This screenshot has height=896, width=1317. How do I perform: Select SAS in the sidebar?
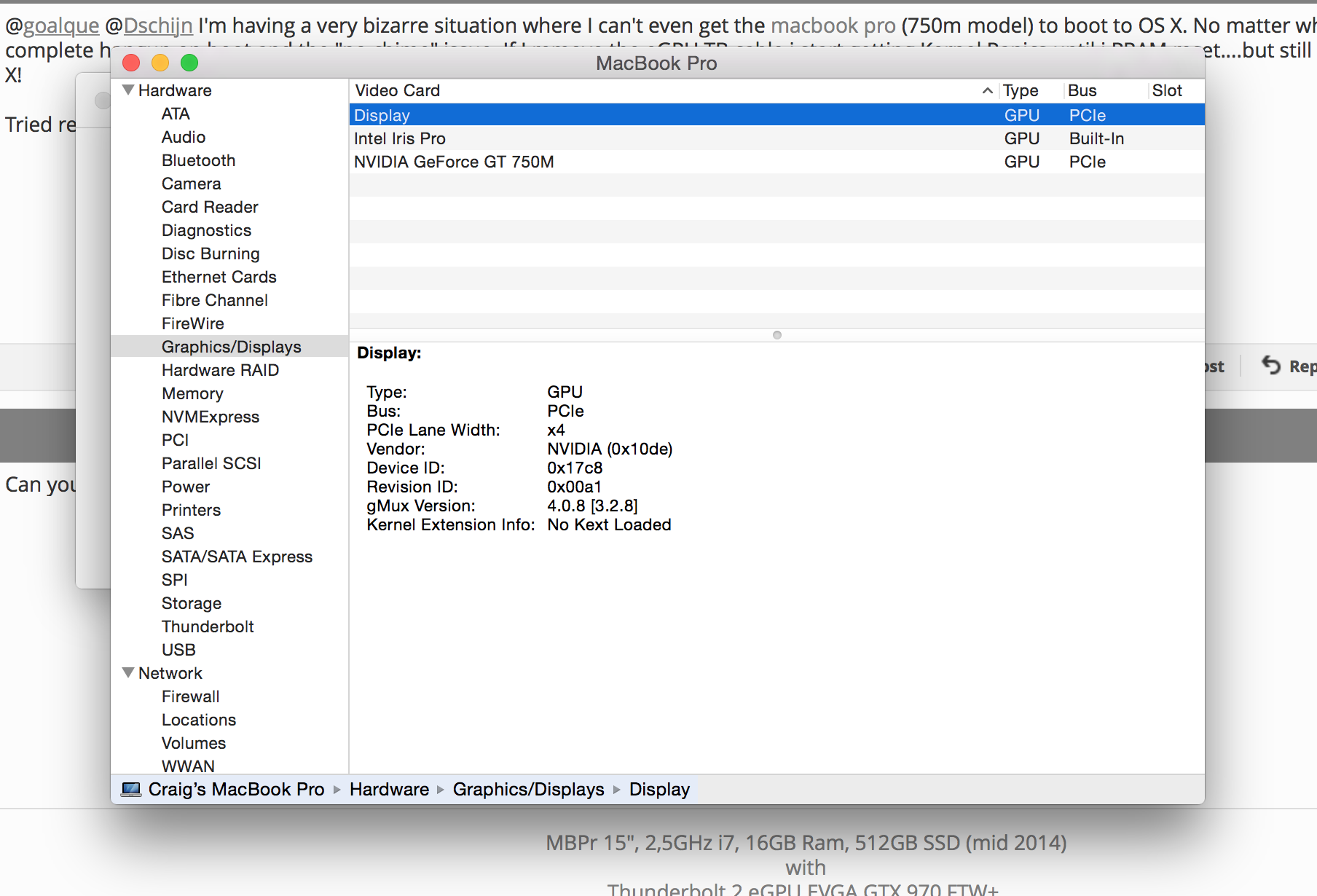pos(177,533)
